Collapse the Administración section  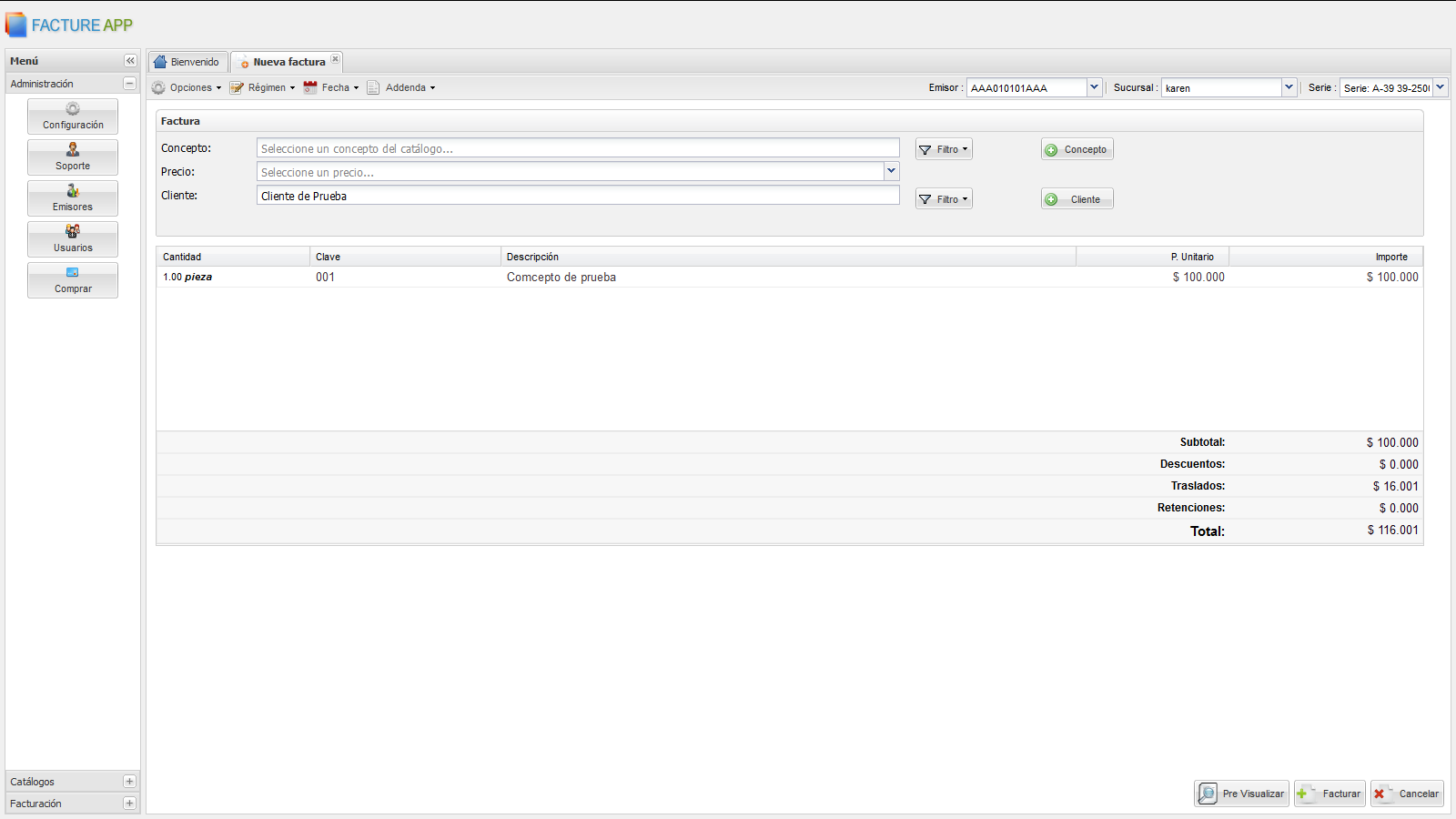click(x=129, y=84)
